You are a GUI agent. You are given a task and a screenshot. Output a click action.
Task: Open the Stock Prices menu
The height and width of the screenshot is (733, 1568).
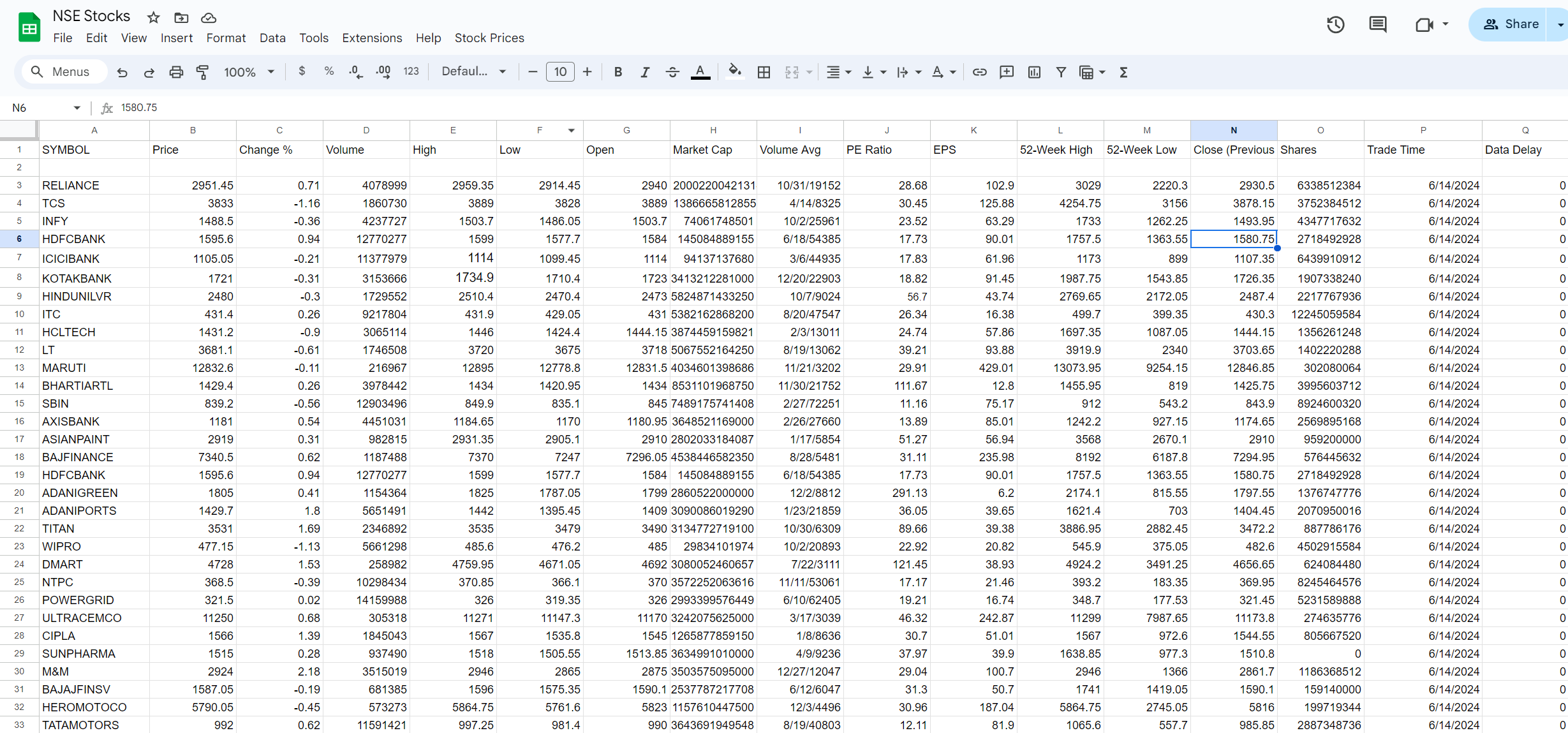pyautogui.click(x=489, y=38)
